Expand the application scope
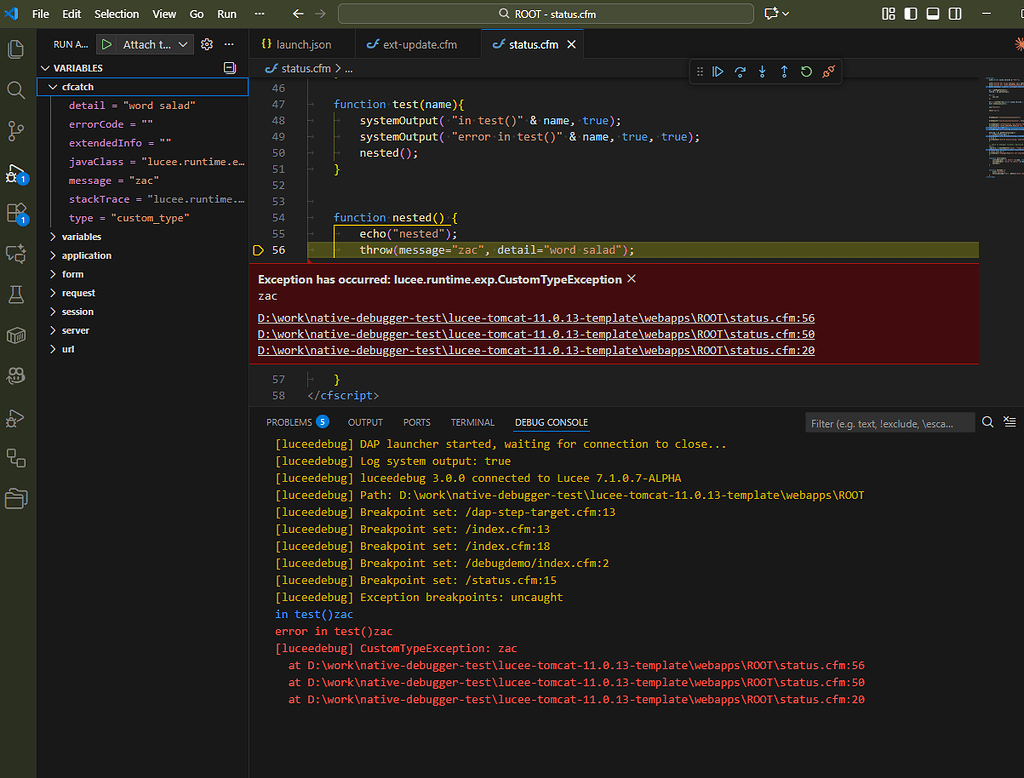This screenshot has width=1024, height=778. coord(53,255)
